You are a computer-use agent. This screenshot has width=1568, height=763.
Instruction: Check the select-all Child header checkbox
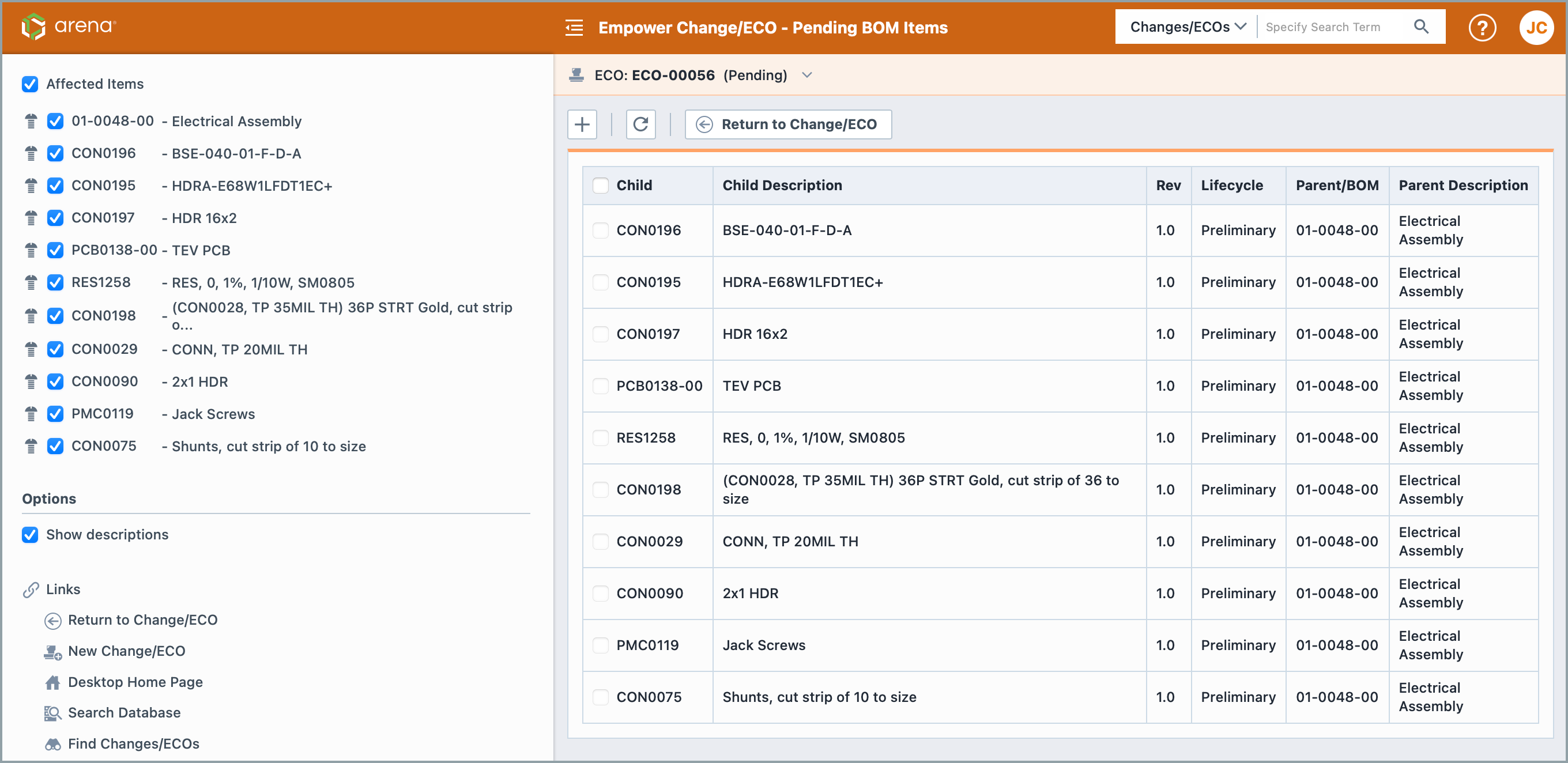[x=600, y=186]
